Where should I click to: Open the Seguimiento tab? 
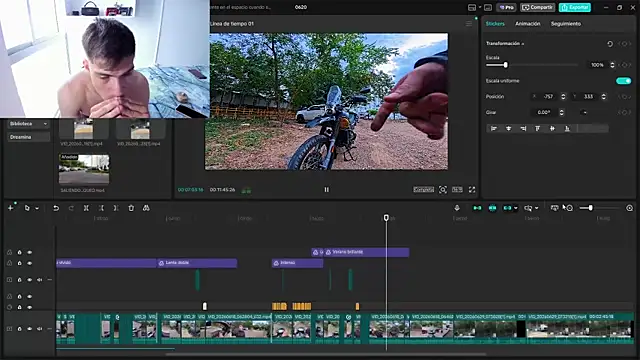pyautogui.click(x=566, y=24)
